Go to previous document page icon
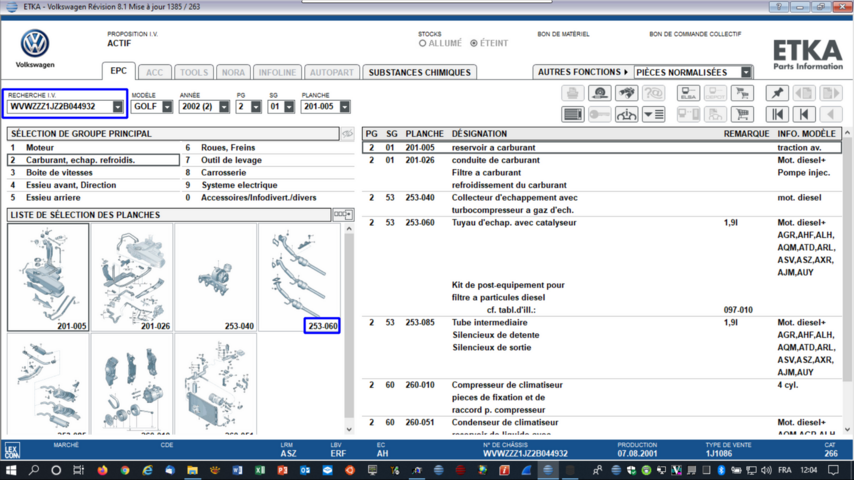The image size is (854, 480). point(804,93)
